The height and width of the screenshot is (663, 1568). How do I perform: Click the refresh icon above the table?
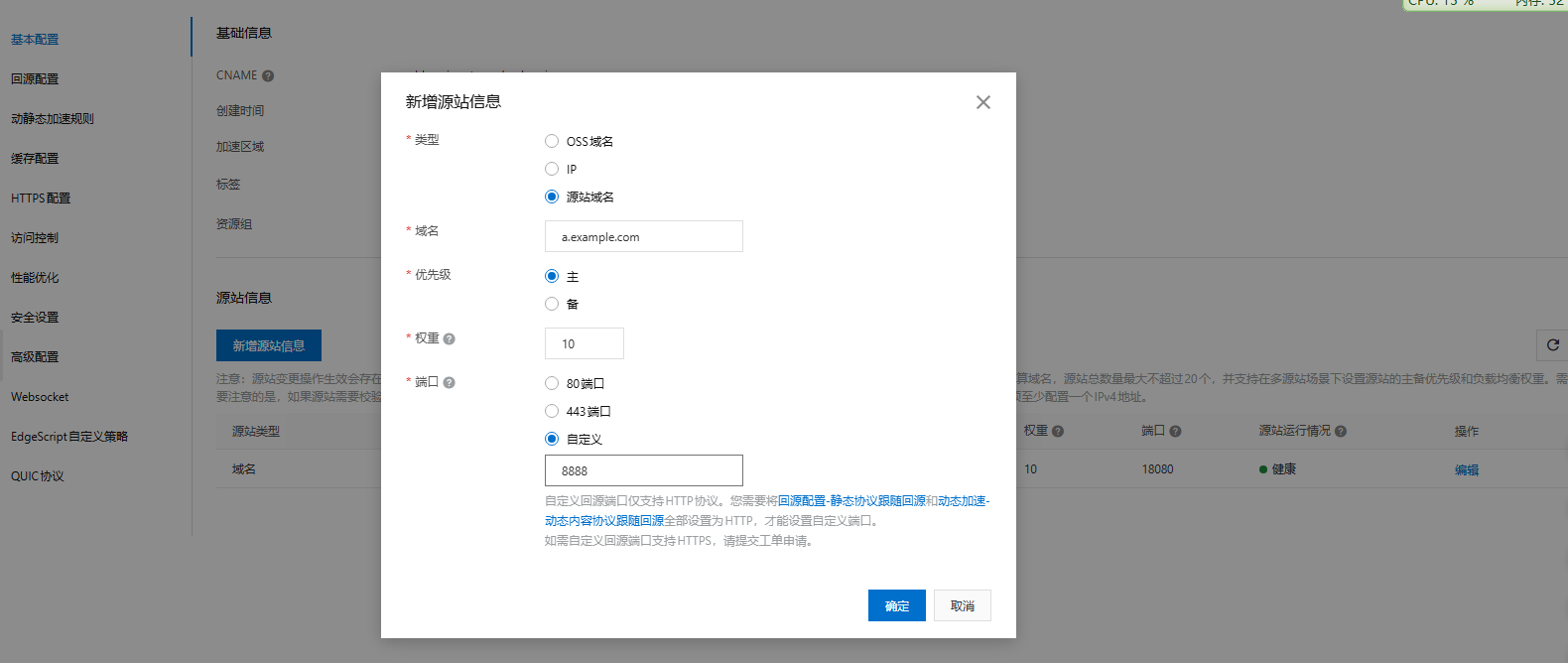[x=1552, y=345]
